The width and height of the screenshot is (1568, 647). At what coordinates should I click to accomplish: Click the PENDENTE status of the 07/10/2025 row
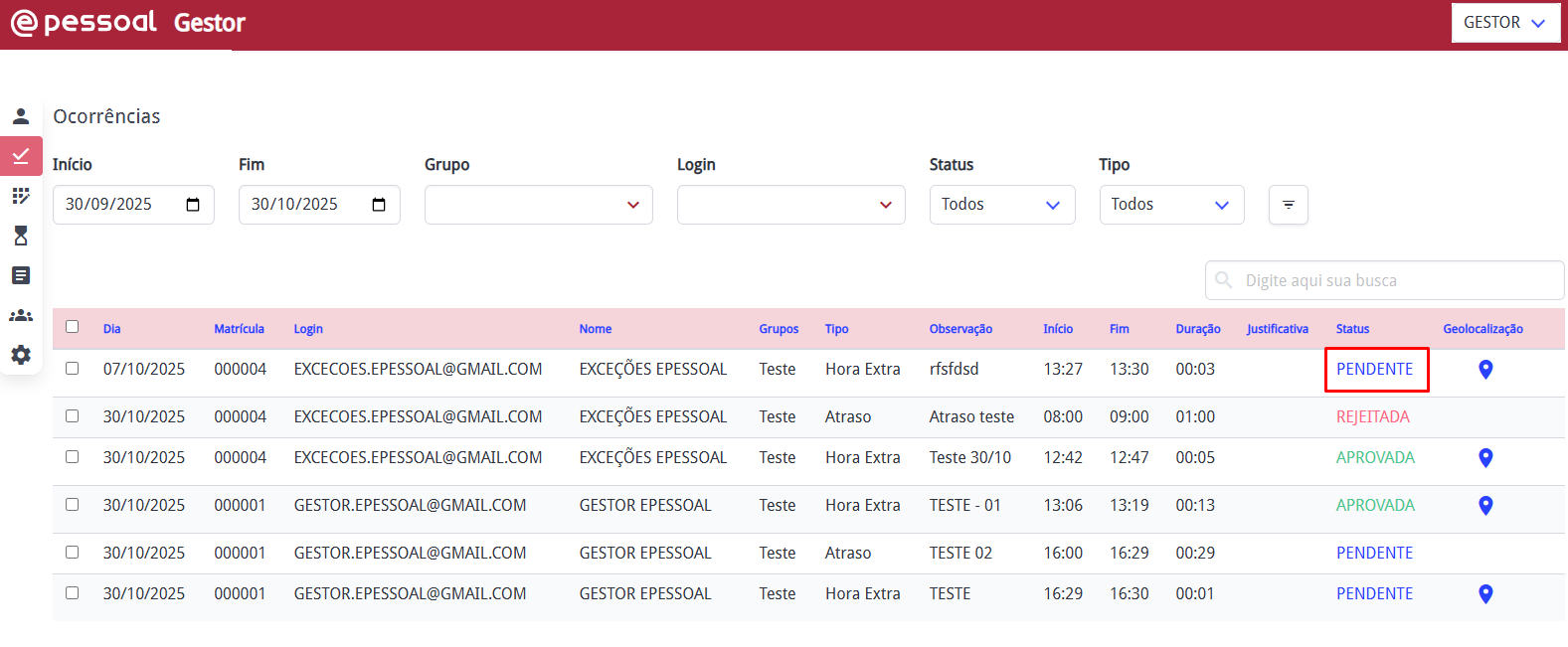point(1374,370)
